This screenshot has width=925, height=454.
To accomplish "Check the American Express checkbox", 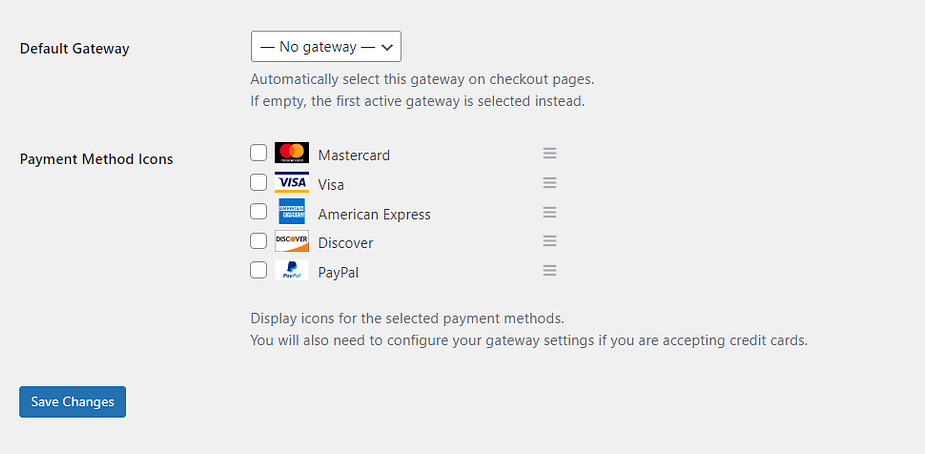I will (258, 212).
